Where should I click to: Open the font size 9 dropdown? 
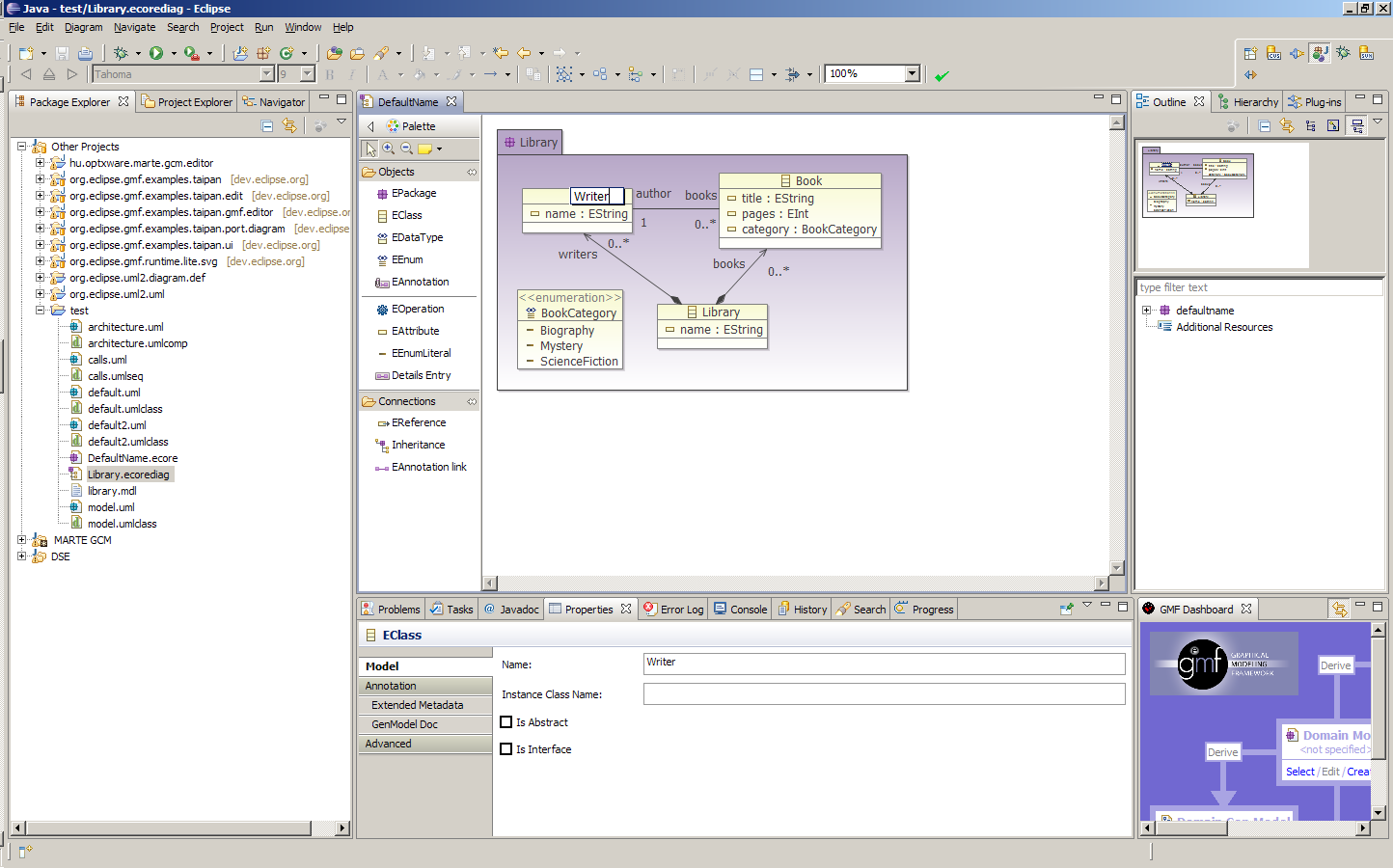308,74
